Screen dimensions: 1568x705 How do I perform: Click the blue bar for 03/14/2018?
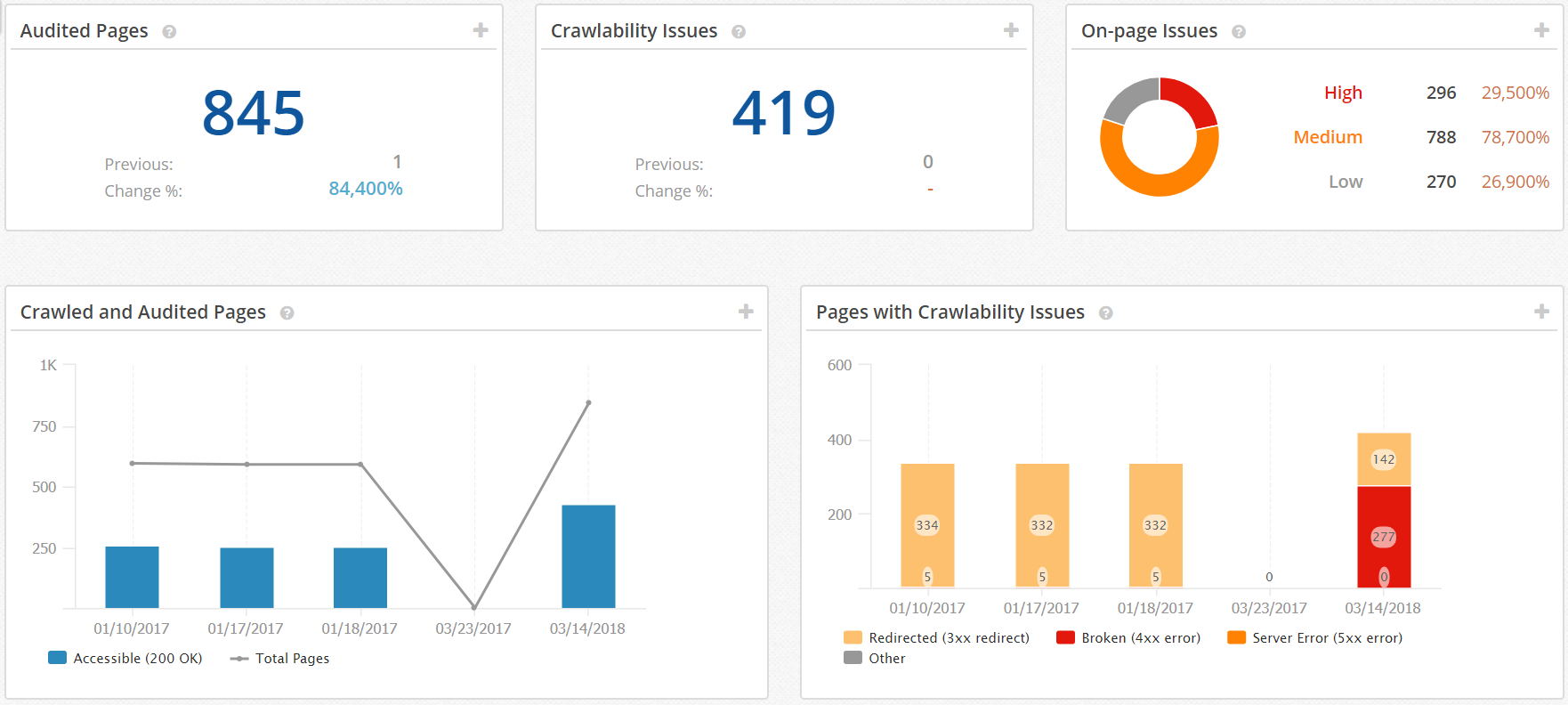[588, 556]
